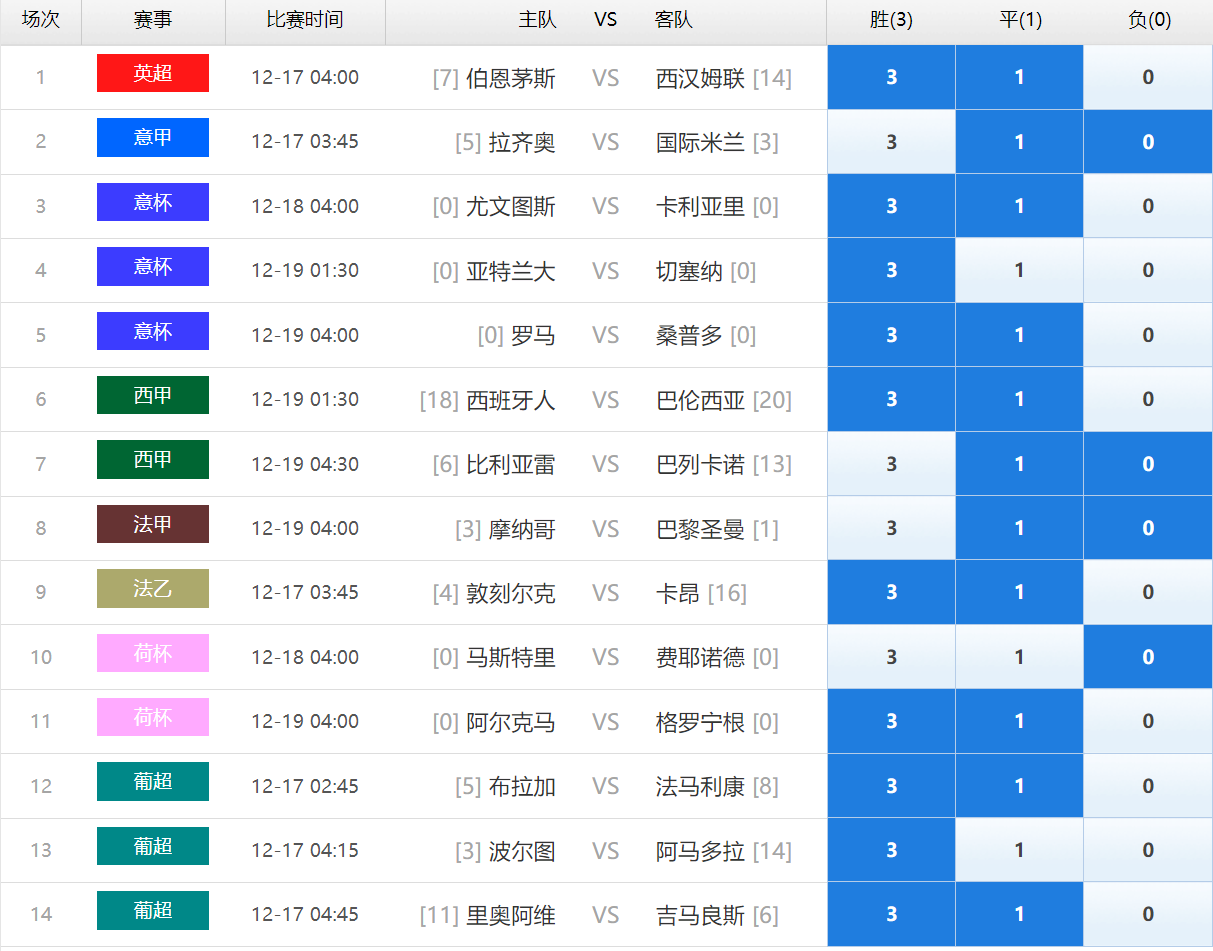
Task: Click the 平(1) column header
Action: pyautogui.click(x=1019, y=20)
